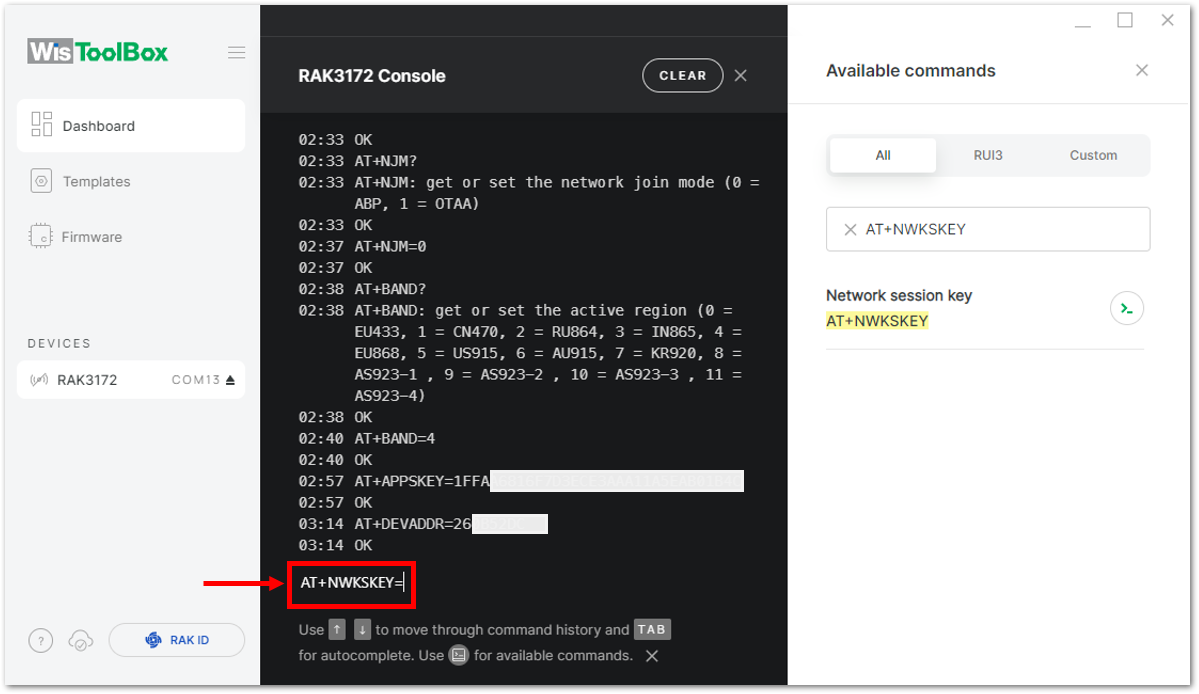This screenshot has width=1199, height=694.
Task: Eject the RAK3172 device on COM13
Action: [230, 380]
